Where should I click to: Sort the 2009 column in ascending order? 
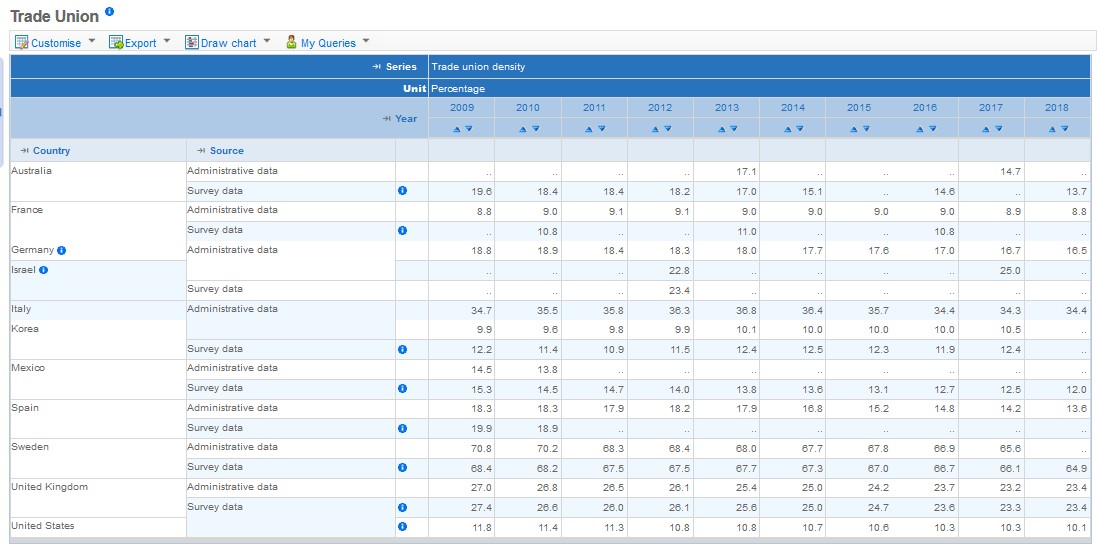(x=456, y=129)
